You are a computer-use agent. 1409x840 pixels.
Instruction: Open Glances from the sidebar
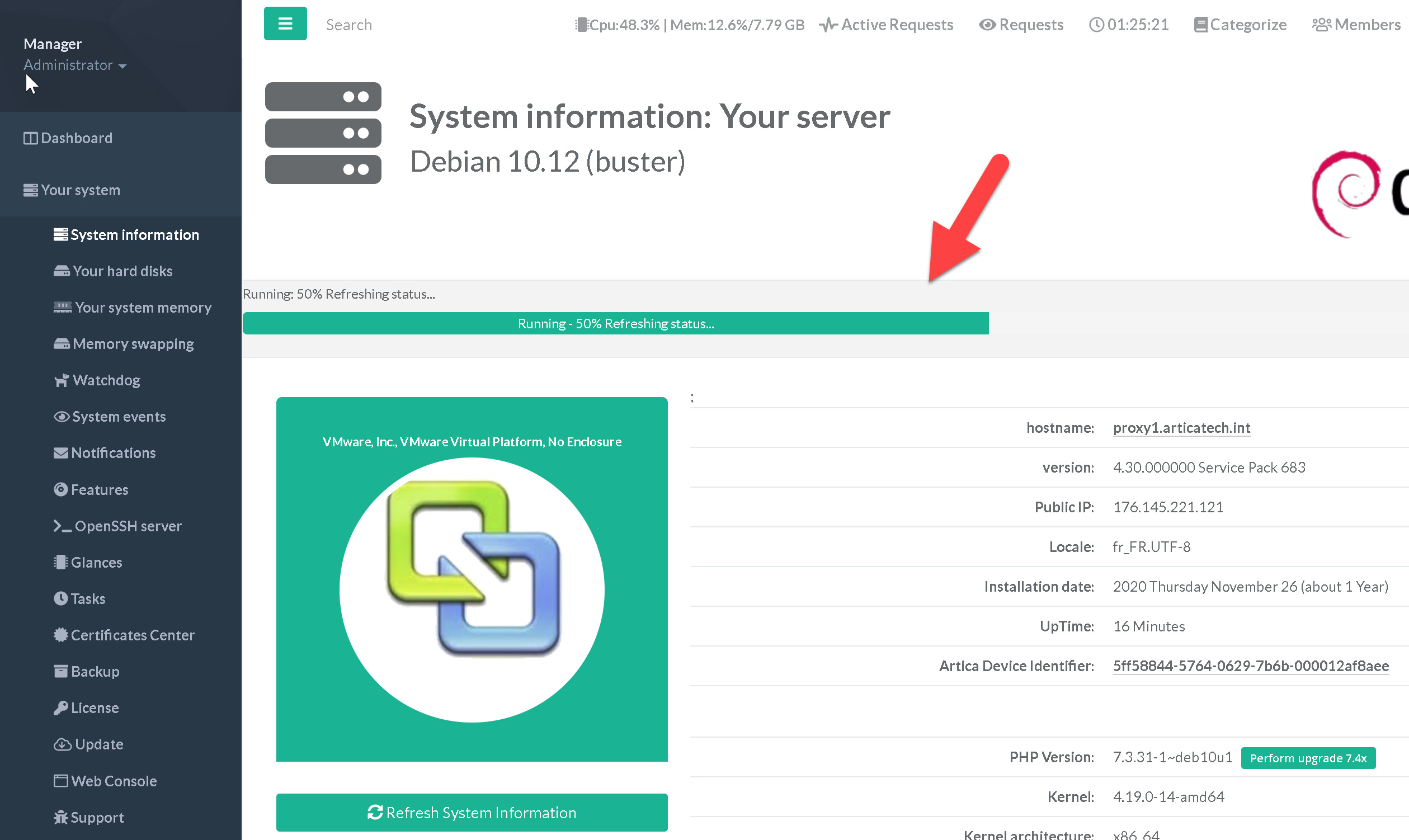(96, 562)
